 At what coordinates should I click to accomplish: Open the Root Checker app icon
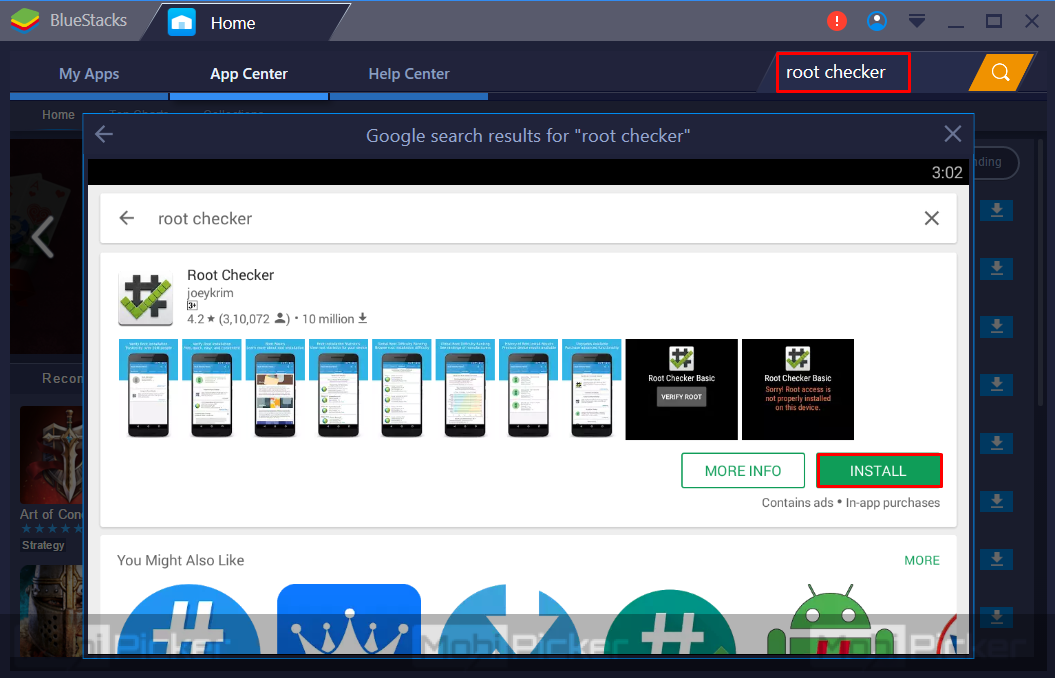coord(145,299)
